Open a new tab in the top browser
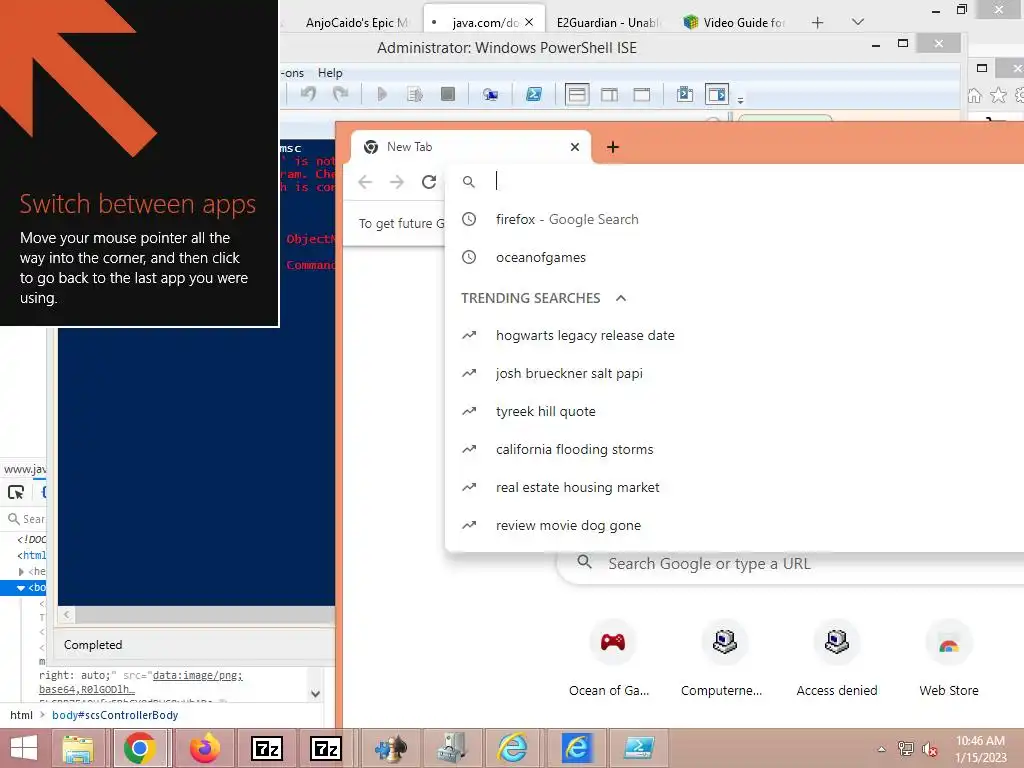Viewport: 1024px width, 768px height. click(818, 23)
